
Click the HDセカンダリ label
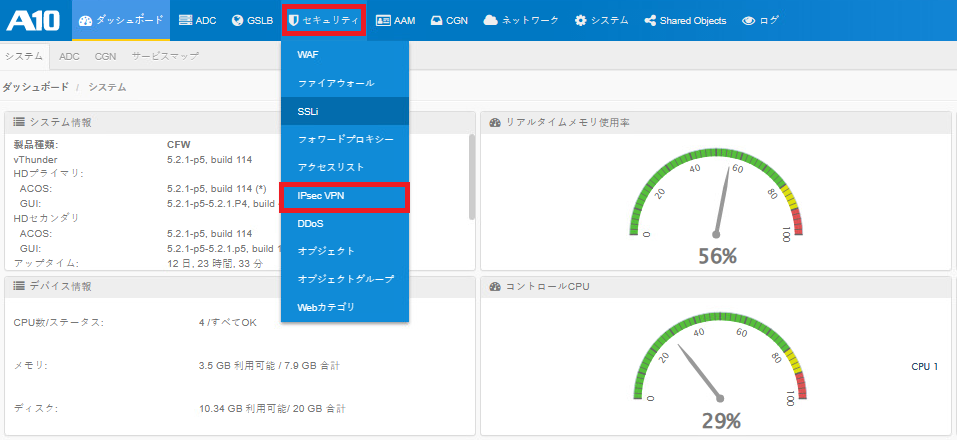coord(46,218)
